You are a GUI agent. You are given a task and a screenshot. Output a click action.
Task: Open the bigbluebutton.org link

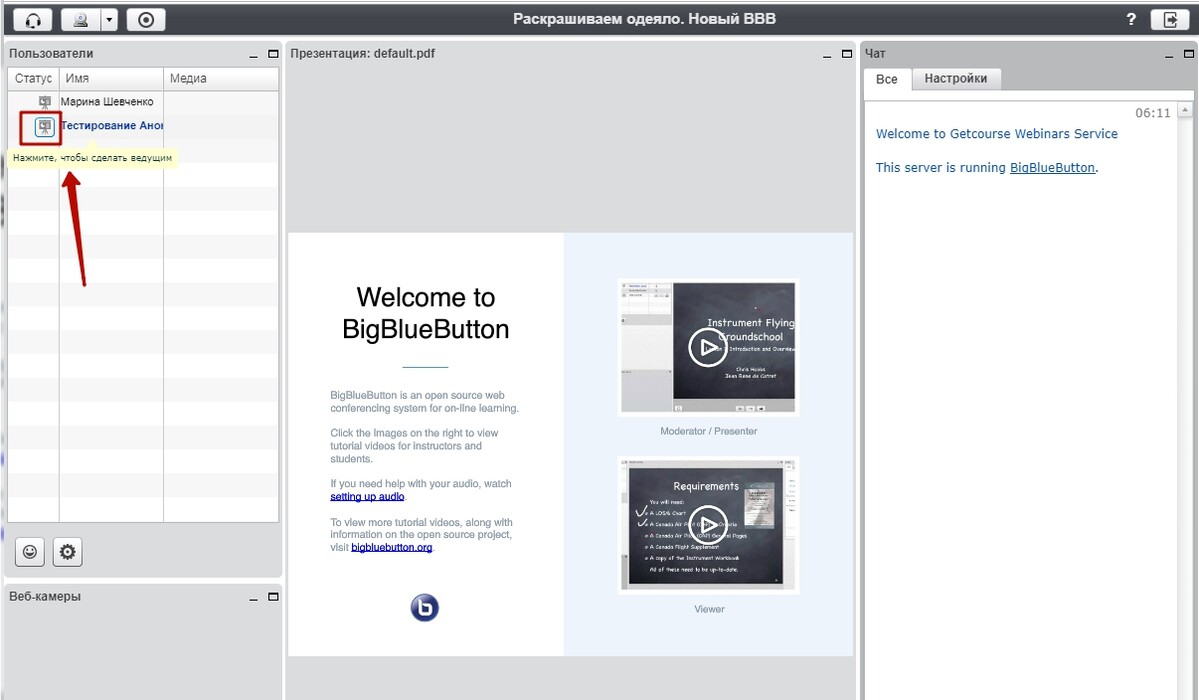pos(392,548)
